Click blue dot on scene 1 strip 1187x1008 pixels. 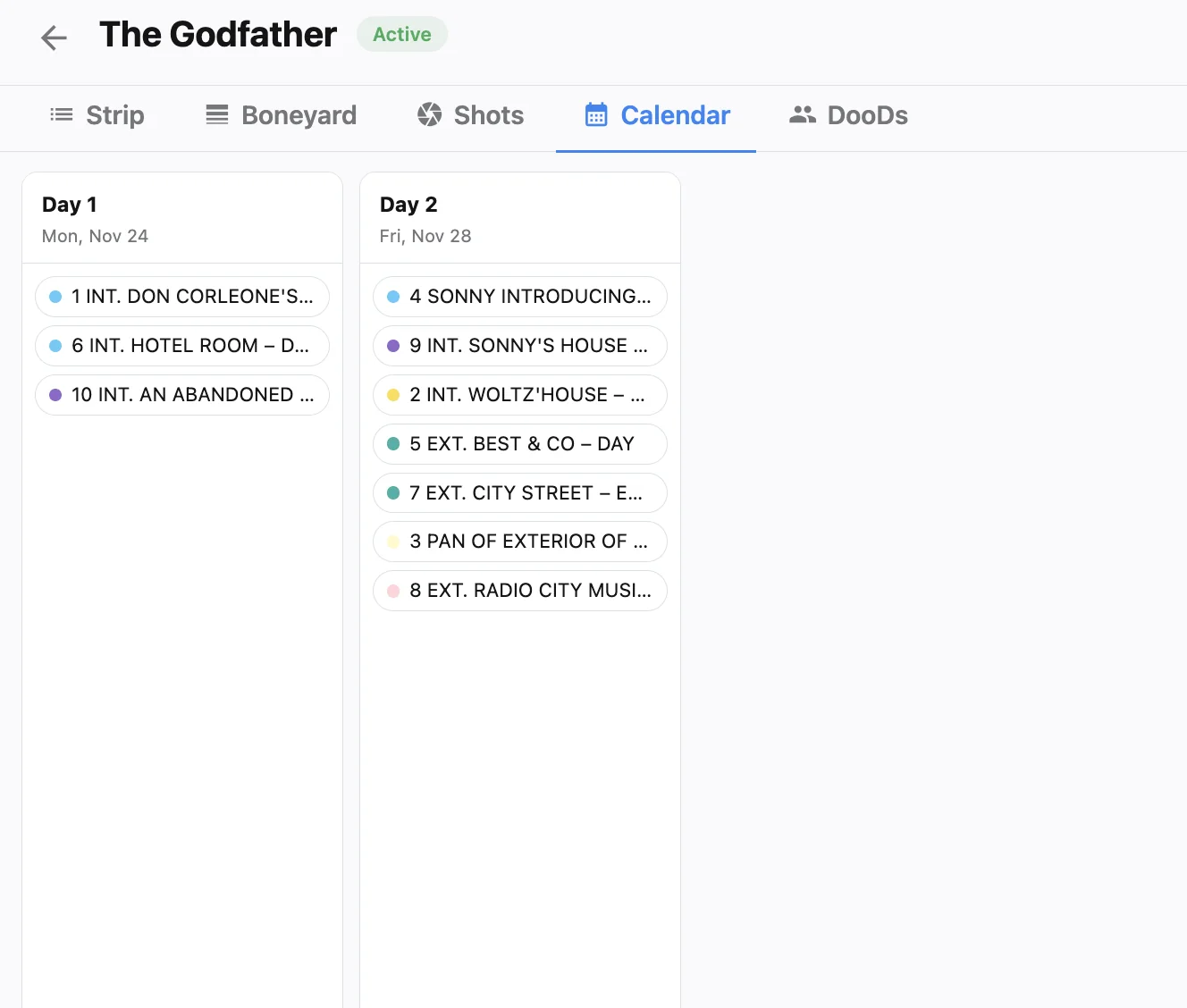pos(55,297)
